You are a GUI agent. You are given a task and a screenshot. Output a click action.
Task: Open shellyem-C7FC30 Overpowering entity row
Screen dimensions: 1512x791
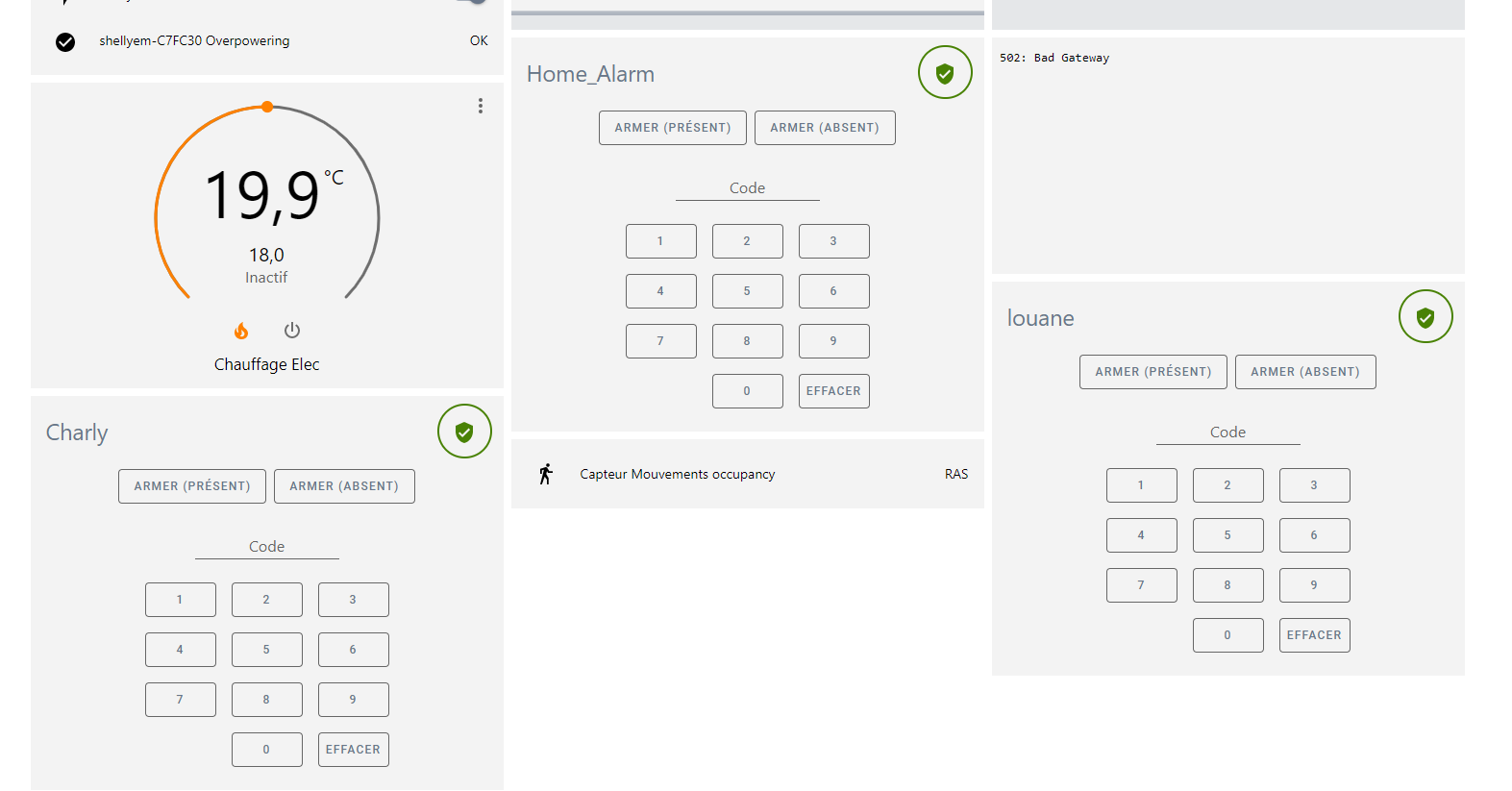click(267, 41)
